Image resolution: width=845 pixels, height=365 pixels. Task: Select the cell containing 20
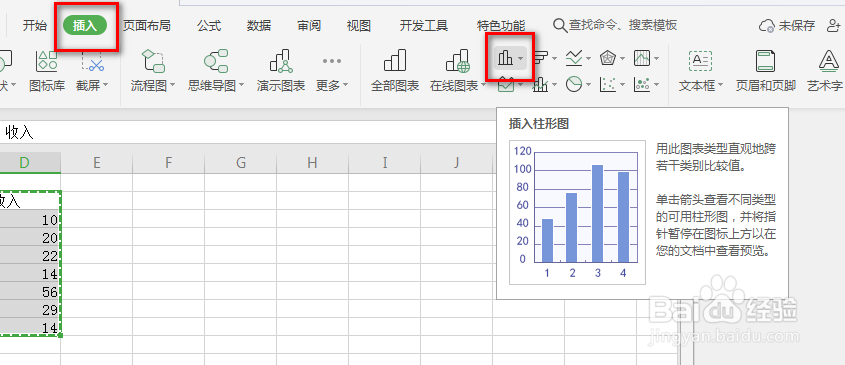pos(30,238)
